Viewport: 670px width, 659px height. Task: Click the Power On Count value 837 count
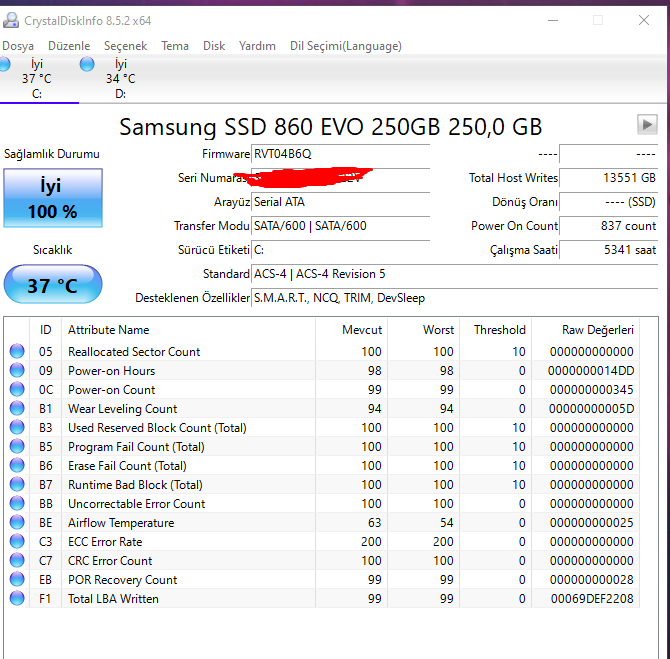(x=608, y=226)
